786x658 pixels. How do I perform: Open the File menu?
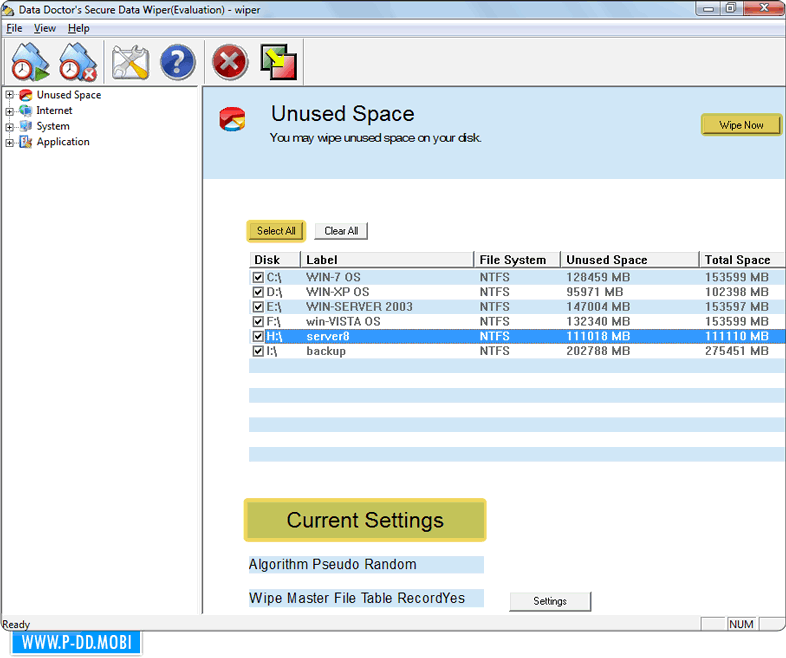point(14,29)
